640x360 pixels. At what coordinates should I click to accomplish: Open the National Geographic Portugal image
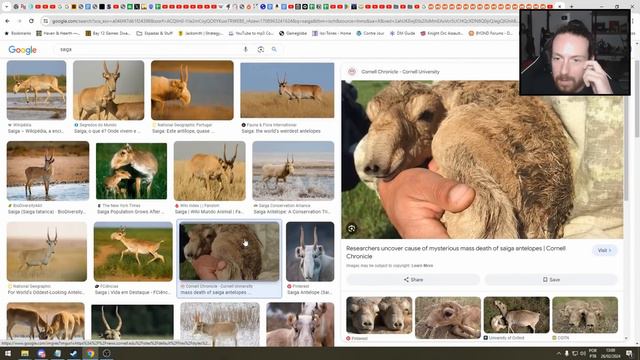point(192,90)
